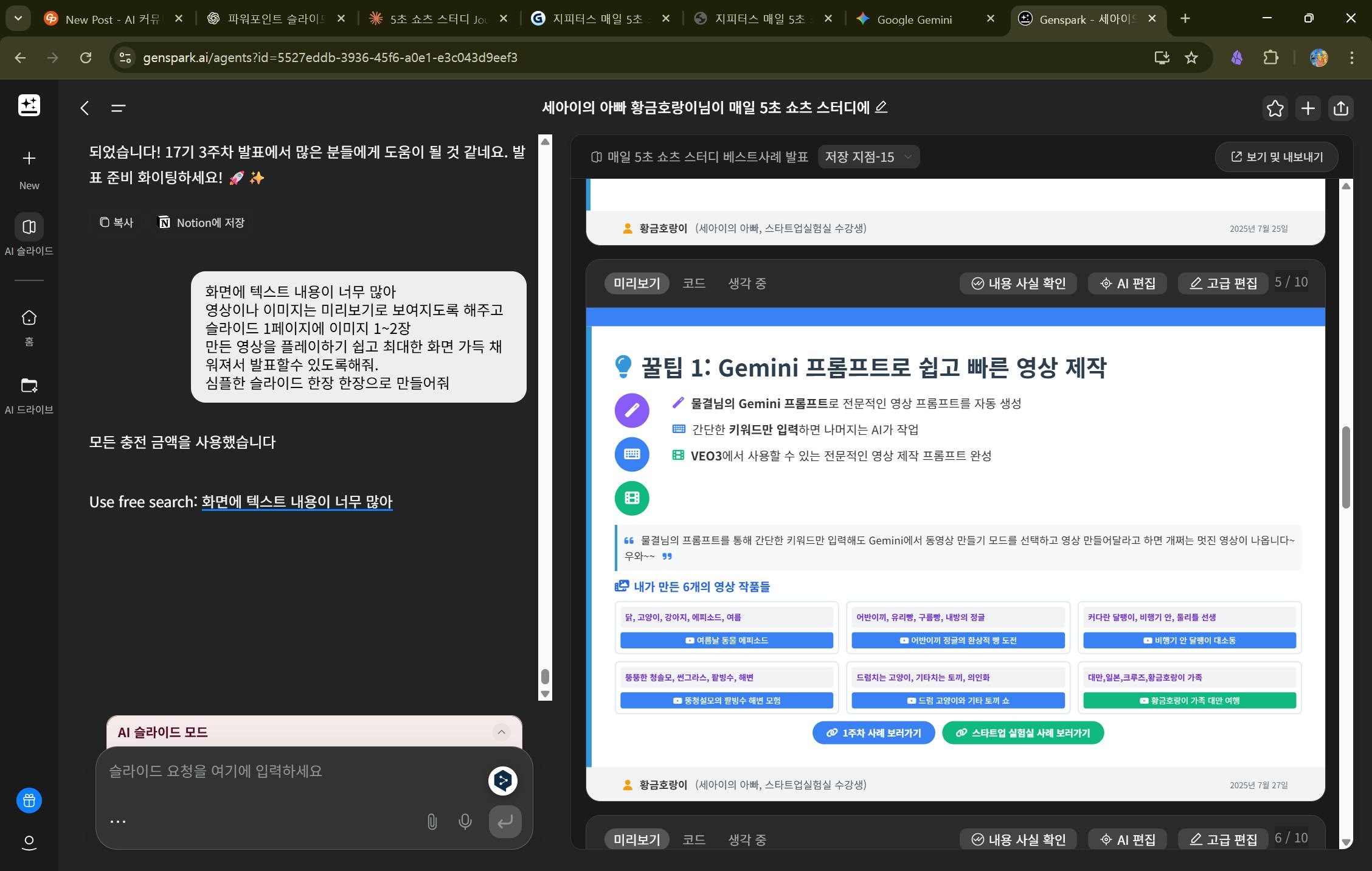This screenshot has width=1372, height=871.
Task: Click the chat panel scroll up arrow
Action: click(x=545, y=142)
